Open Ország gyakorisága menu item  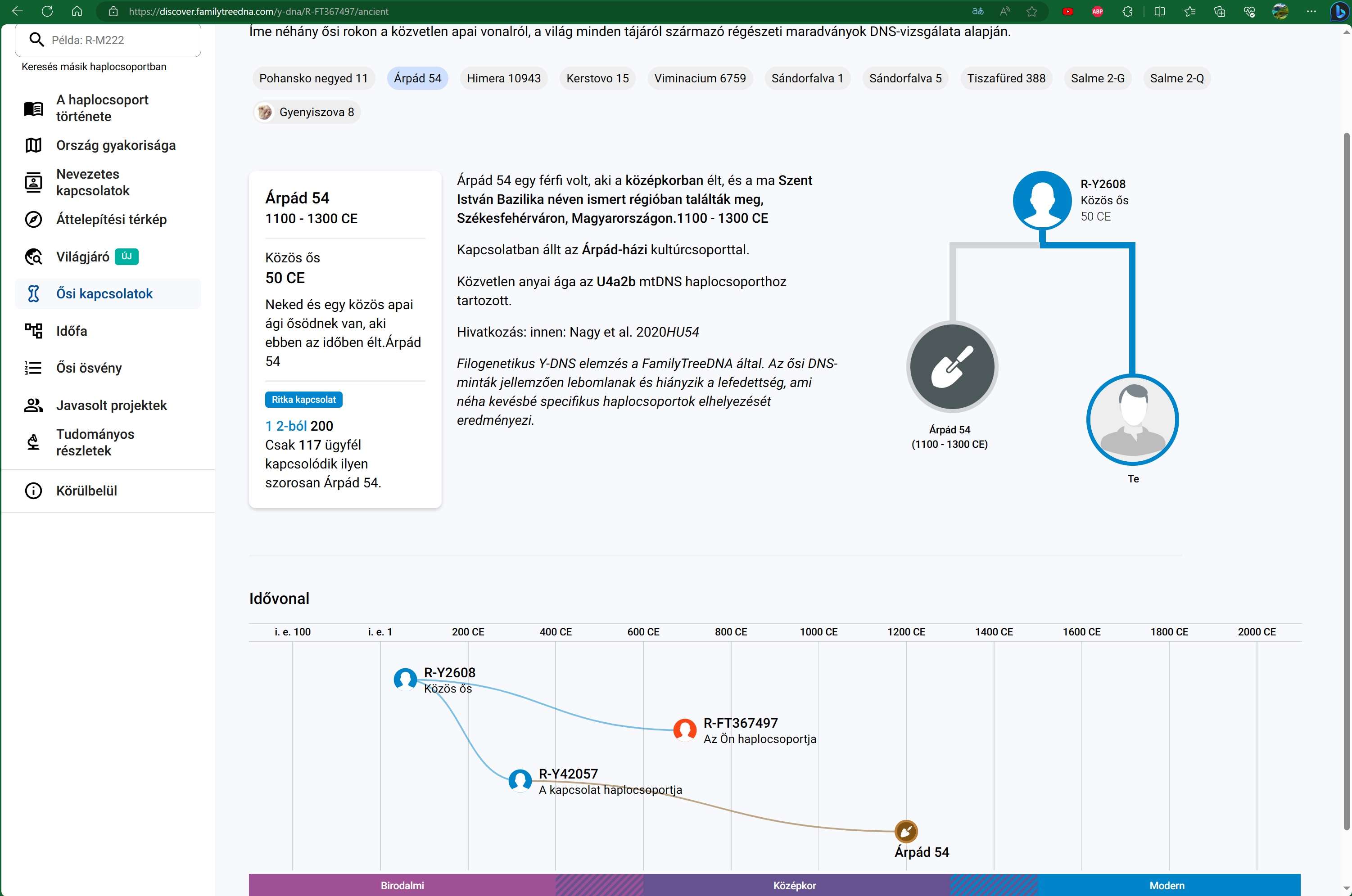(x=108, y=145)
